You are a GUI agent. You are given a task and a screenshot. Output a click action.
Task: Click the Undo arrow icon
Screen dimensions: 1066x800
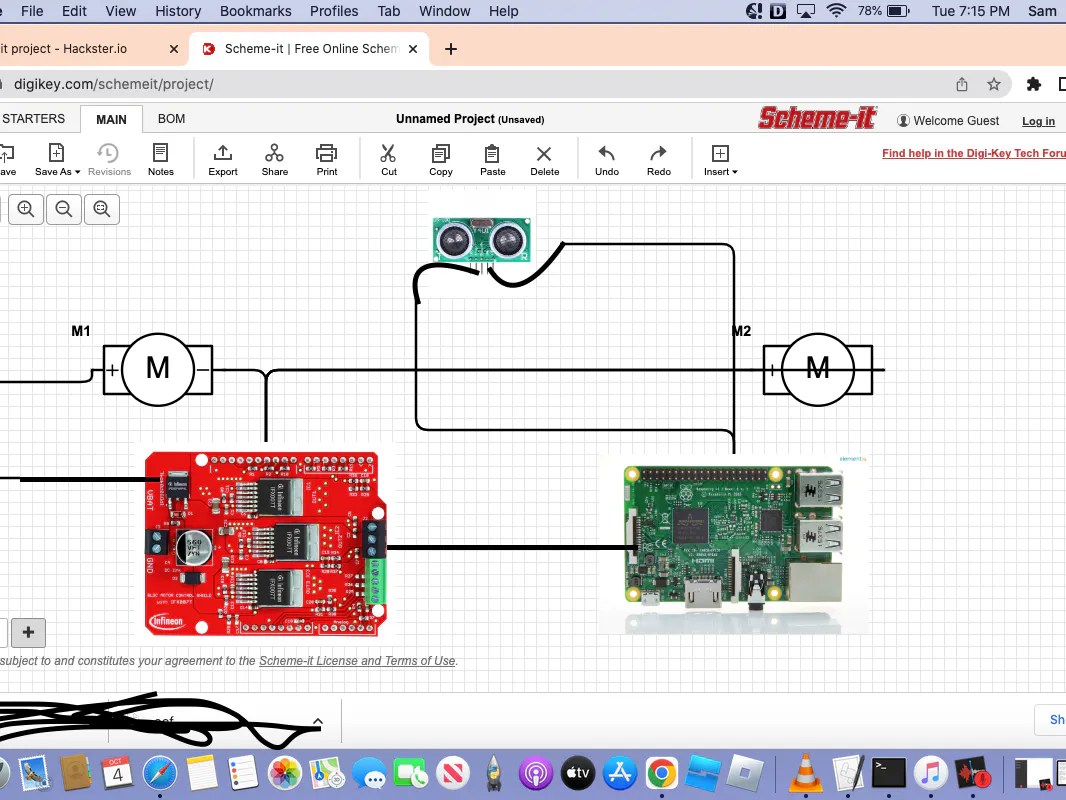(606, 158)
